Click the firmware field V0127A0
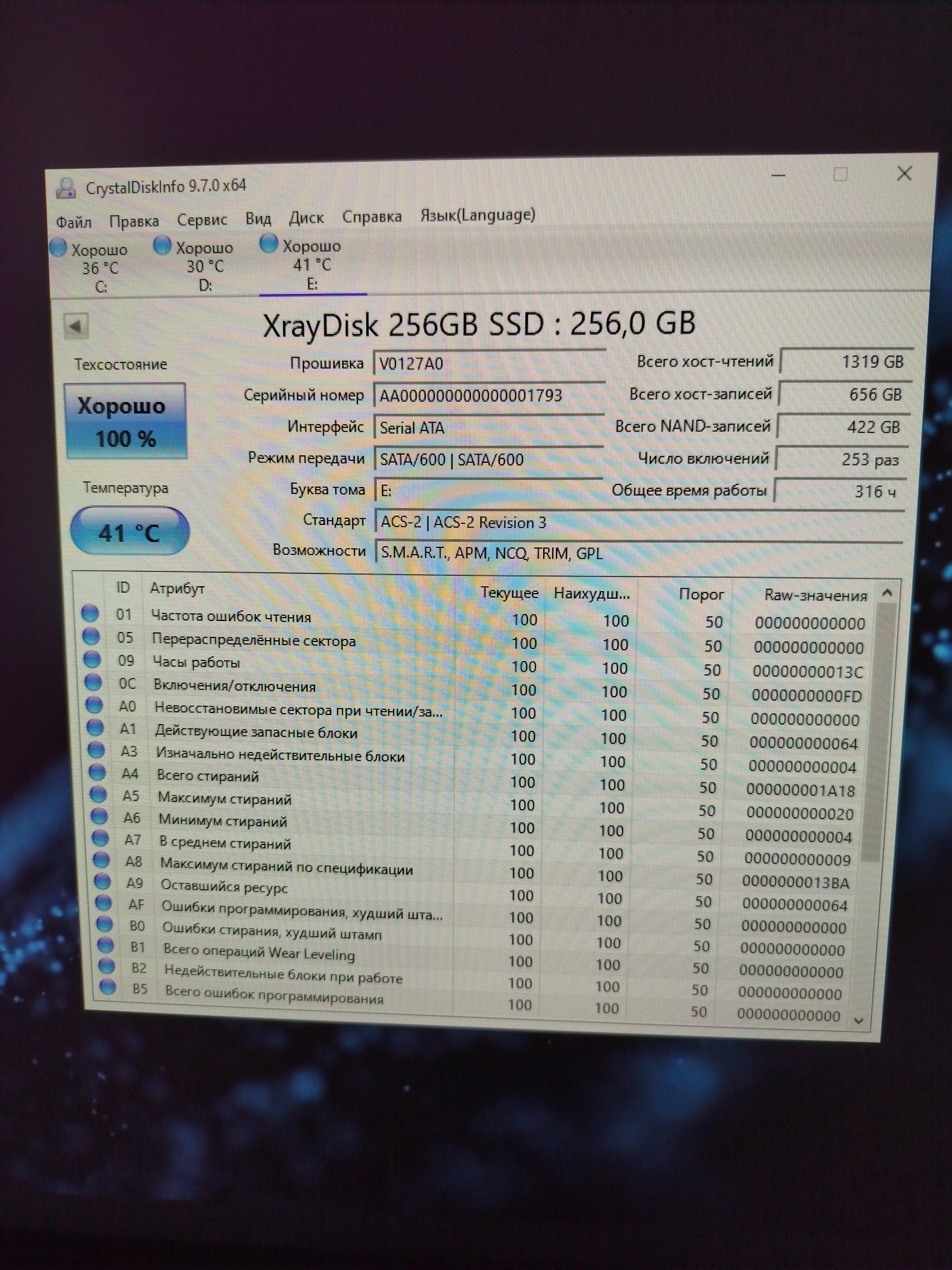The image size is (952, 1270). pos(489,363)
